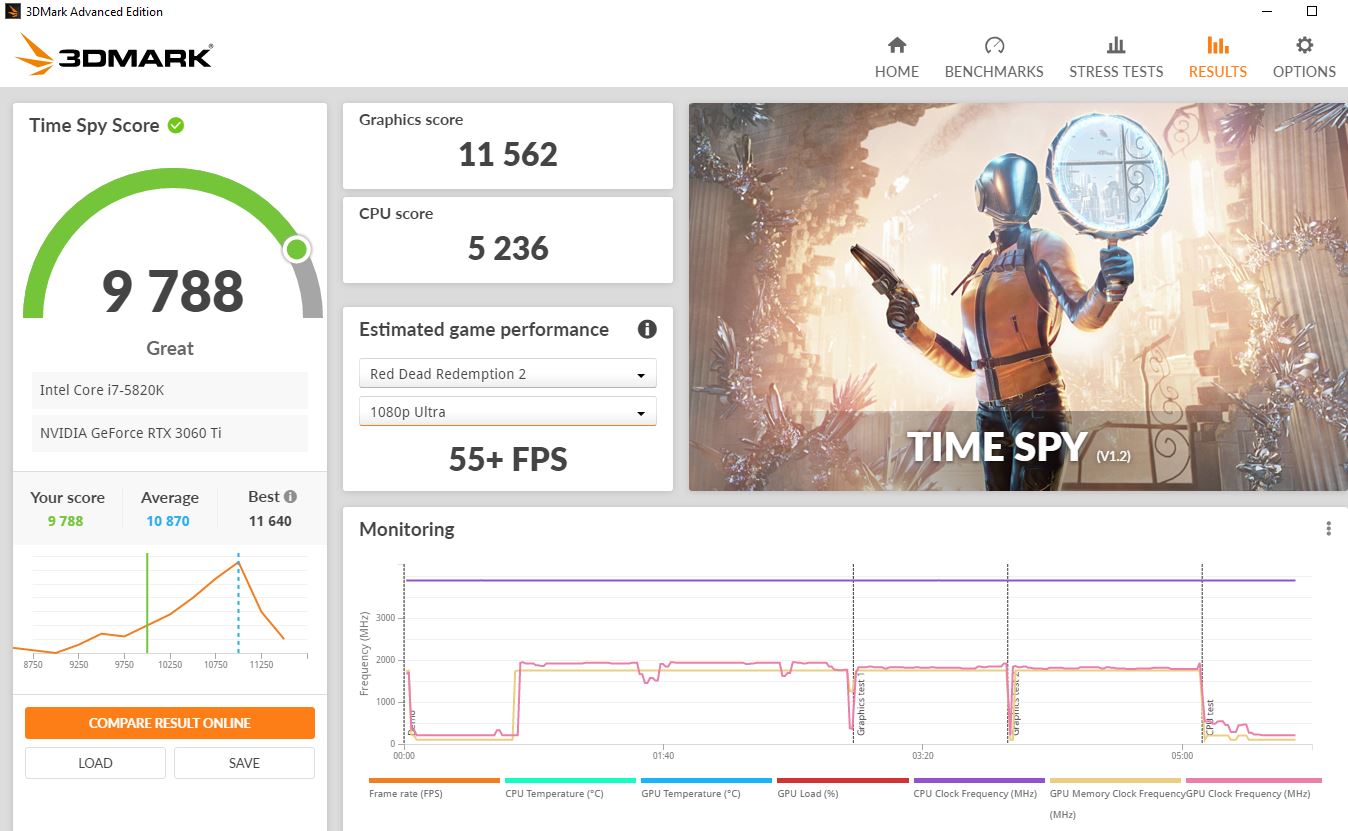Viewport: 1348px width, 831px height.
Task: Show info for Estimated game performance
Action: (x=647, y=329)
